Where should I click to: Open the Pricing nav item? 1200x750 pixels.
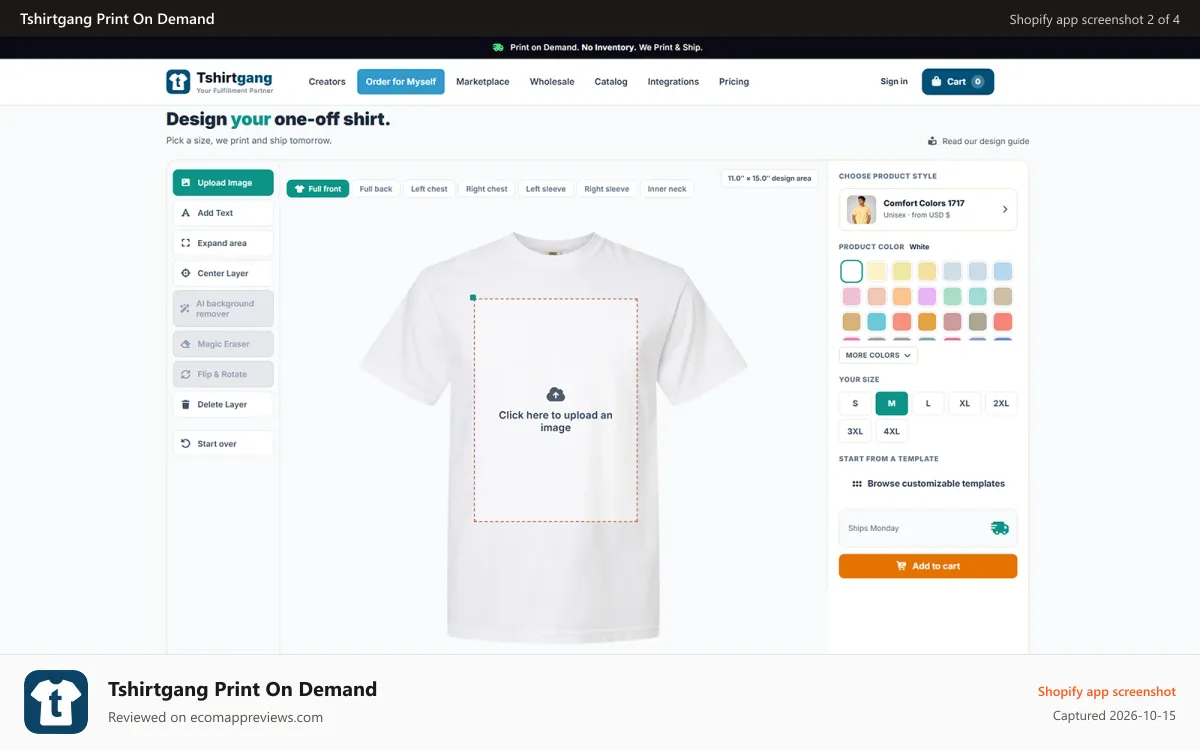pyautogui.click(x=734, y=82)
